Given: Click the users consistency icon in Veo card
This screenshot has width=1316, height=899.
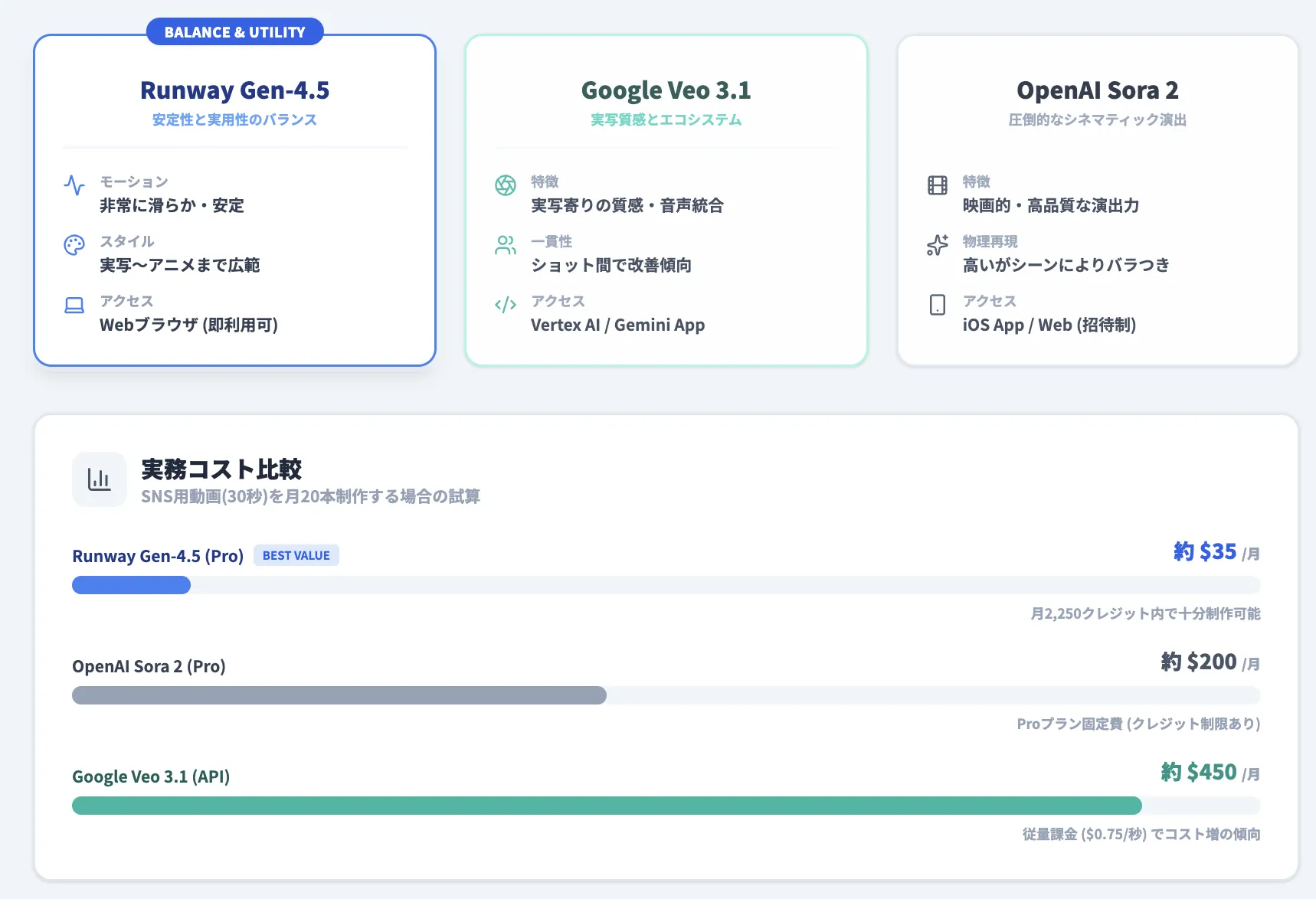Looking at the screenshot, I should [x=506, y=245].
